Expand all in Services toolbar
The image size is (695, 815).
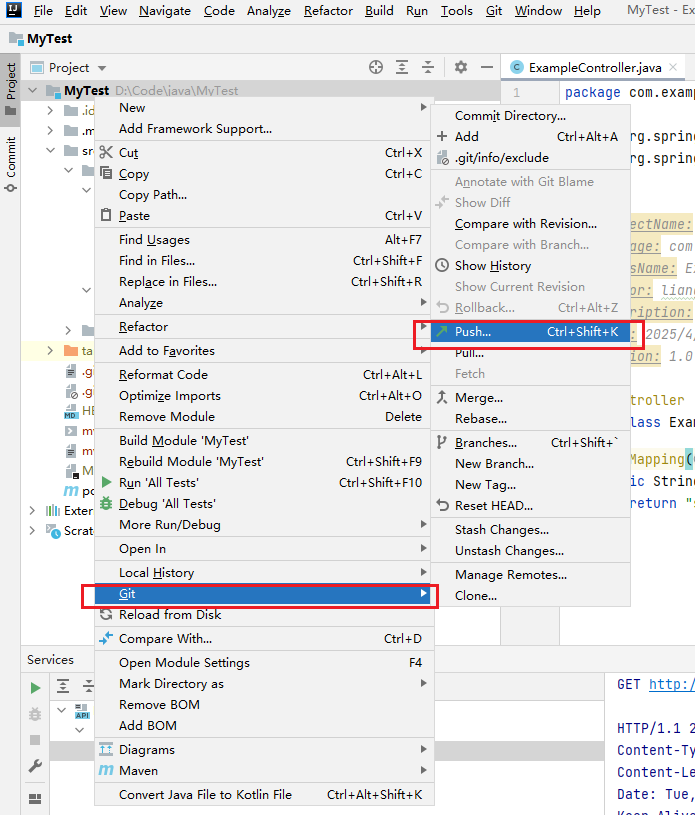tap(63, 686)
